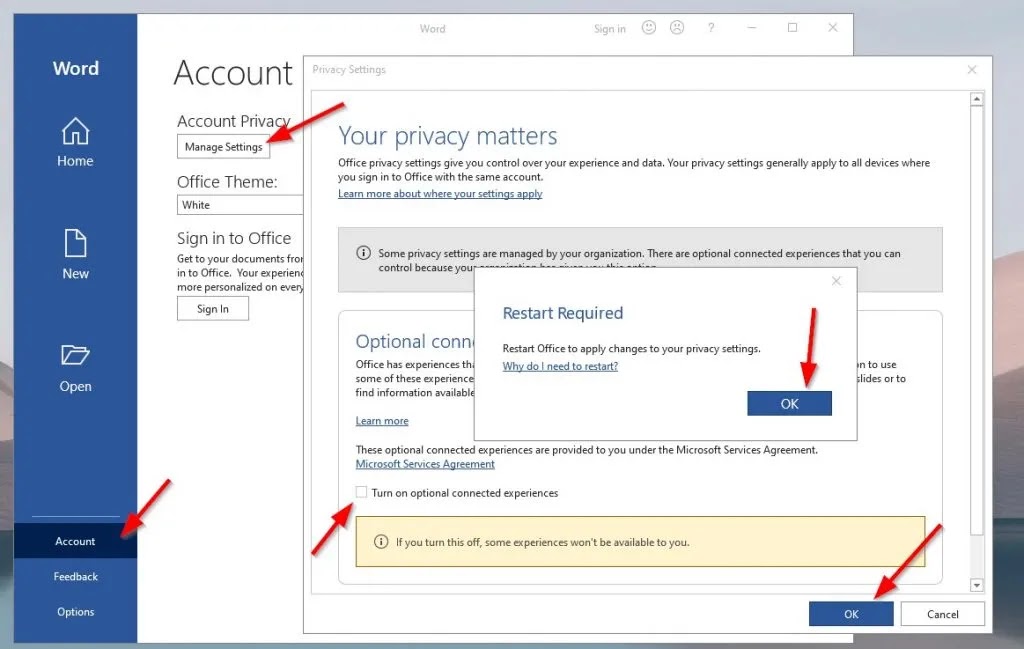Click the 'Account' page heading
Viewport: 1024px width, 649px height.
(233, 73)
